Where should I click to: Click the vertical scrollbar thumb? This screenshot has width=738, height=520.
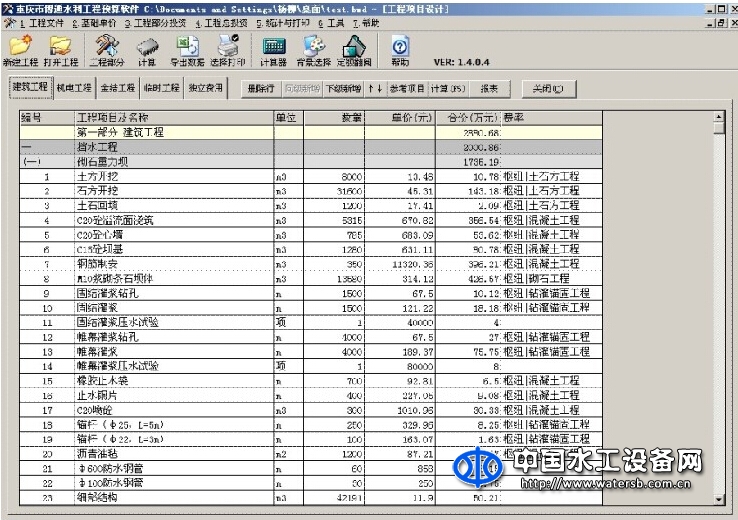click(719, 128)
